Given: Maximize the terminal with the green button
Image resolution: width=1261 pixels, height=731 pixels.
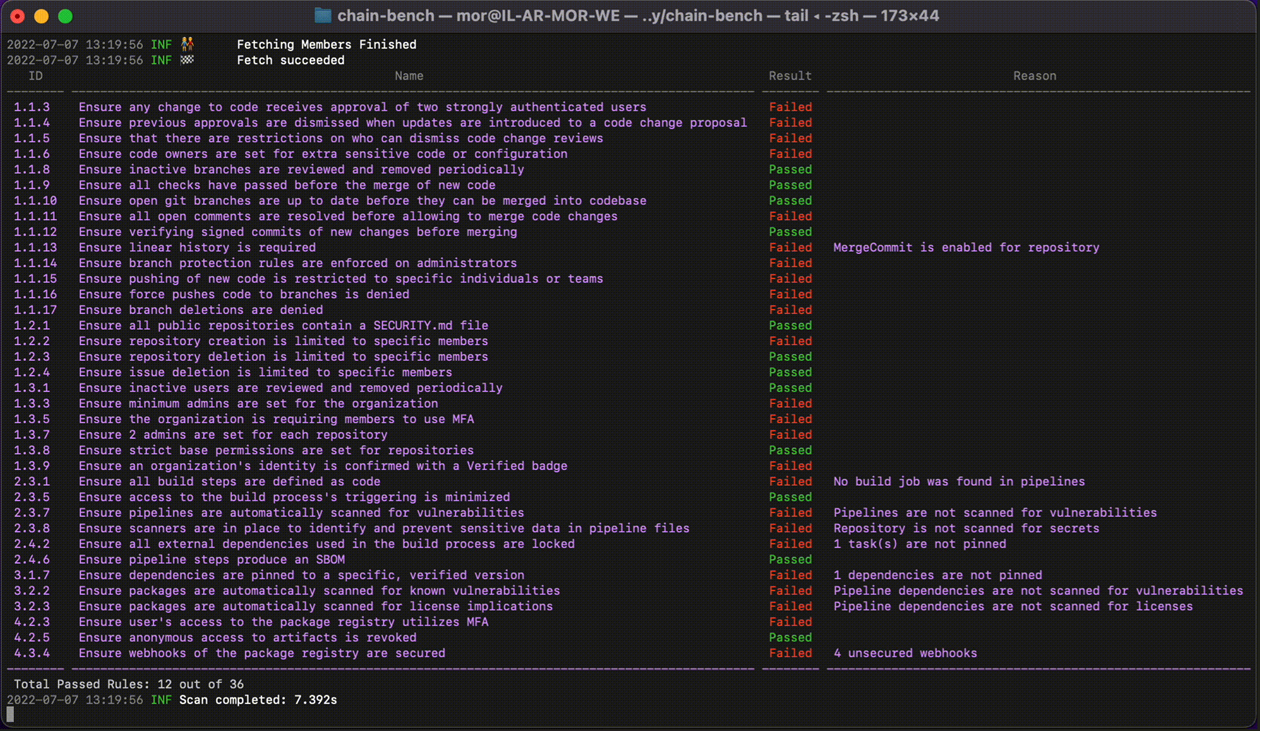Looking at the screenshot, I should [x=65, y=16].
